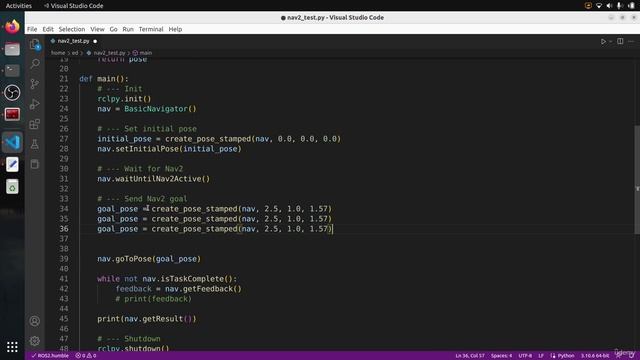640x360 pixels.
Task: Open Terminal from the Ubuntu dock
Action: 12,71
